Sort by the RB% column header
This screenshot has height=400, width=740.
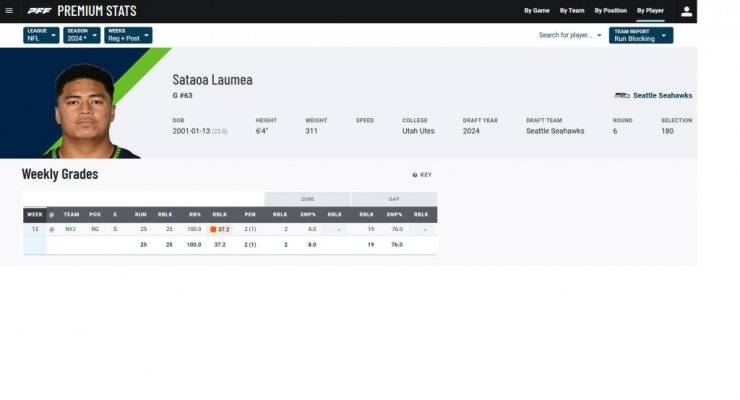click(195, 215)
